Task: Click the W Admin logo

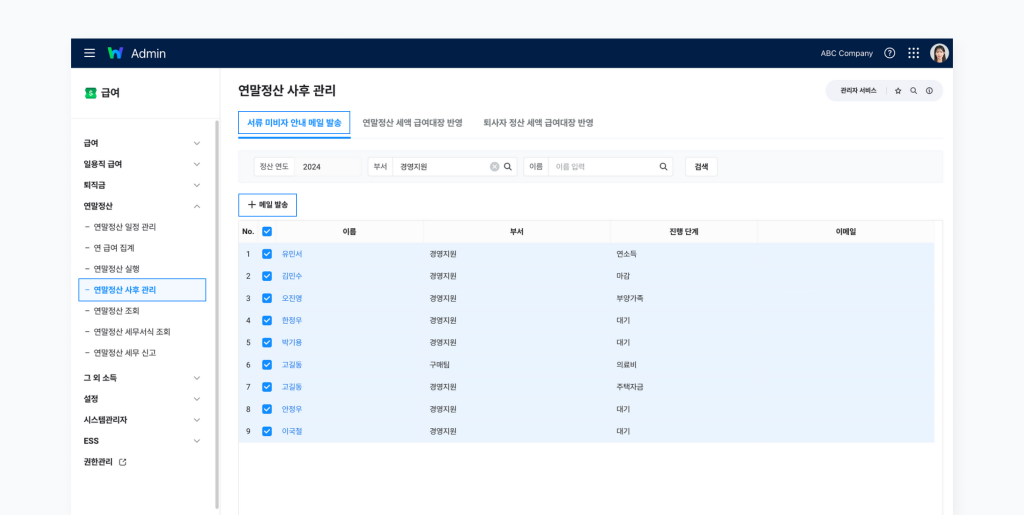Action: (136, 54)
